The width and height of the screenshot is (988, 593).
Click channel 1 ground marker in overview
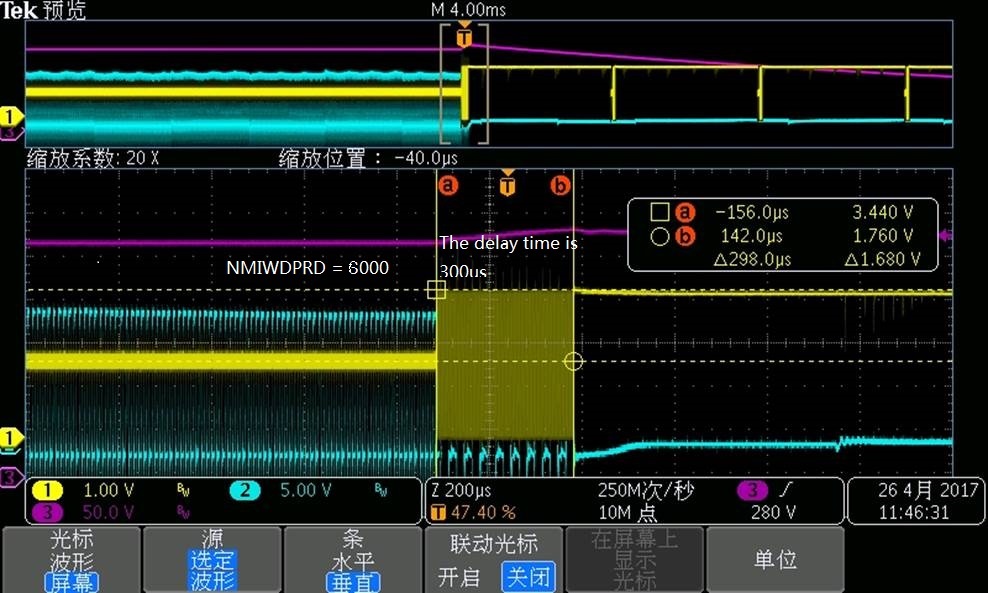click(x=10, y=117)
